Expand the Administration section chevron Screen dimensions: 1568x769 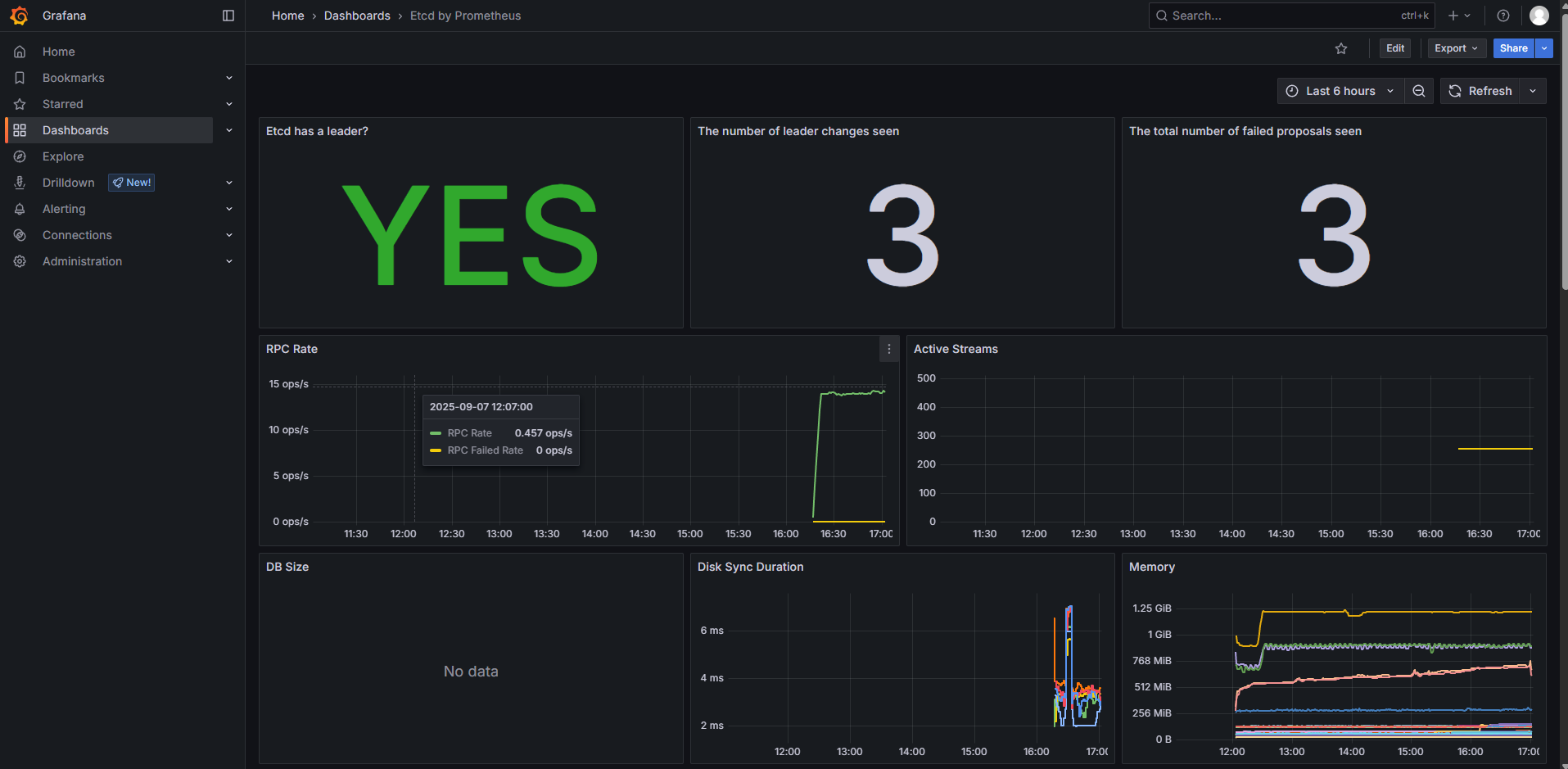click(229, 261)
